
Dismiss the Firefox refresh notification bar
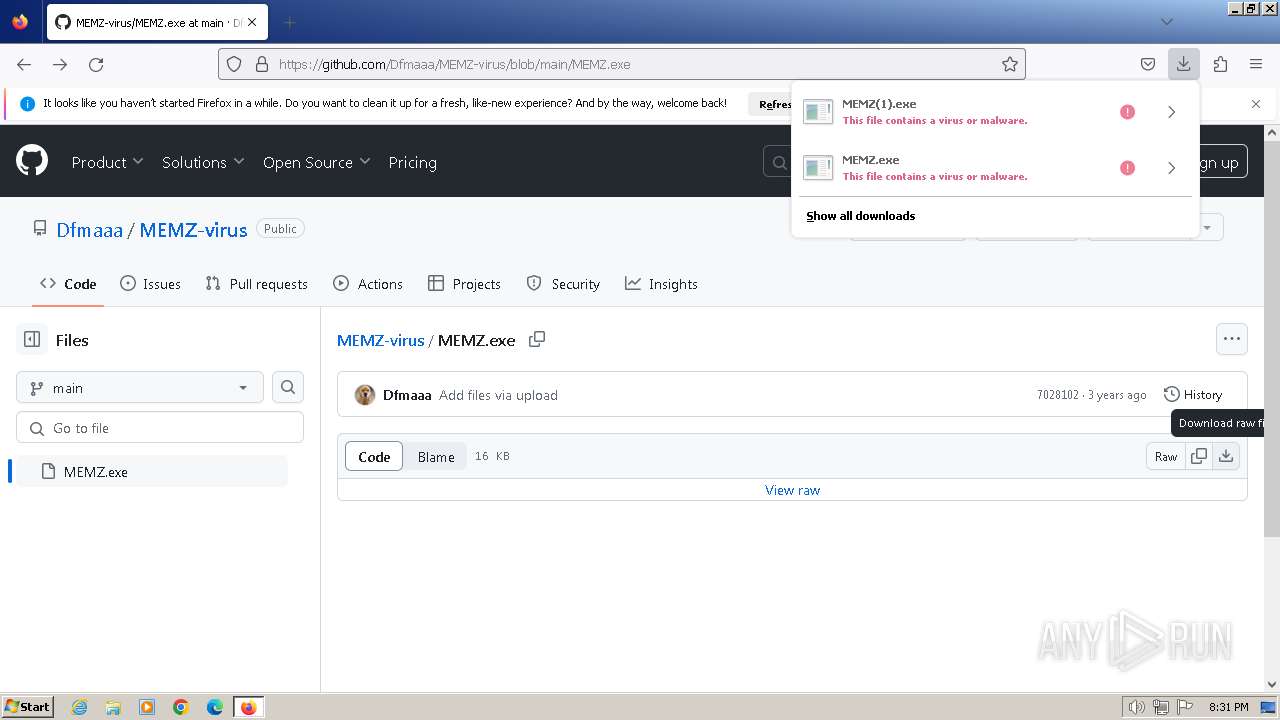pyautogui.click(x=1256, y=104)
